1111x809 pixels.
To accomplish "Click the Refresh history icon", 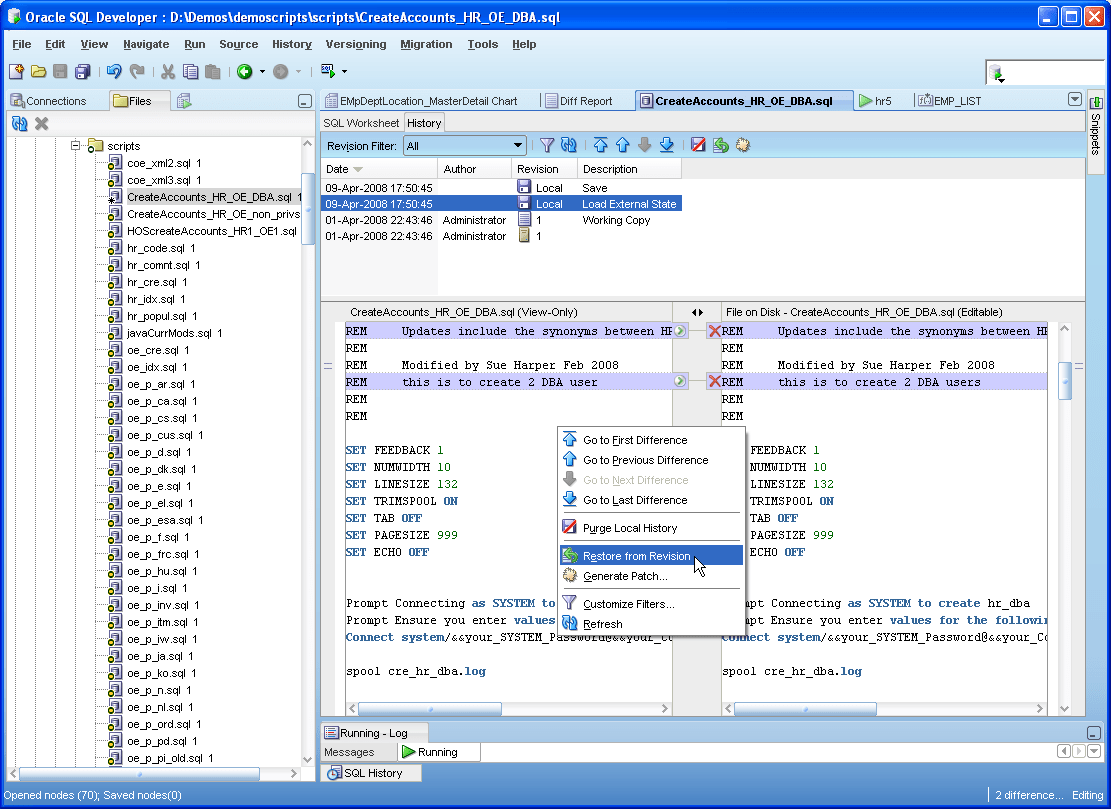I will coord(568,145).
